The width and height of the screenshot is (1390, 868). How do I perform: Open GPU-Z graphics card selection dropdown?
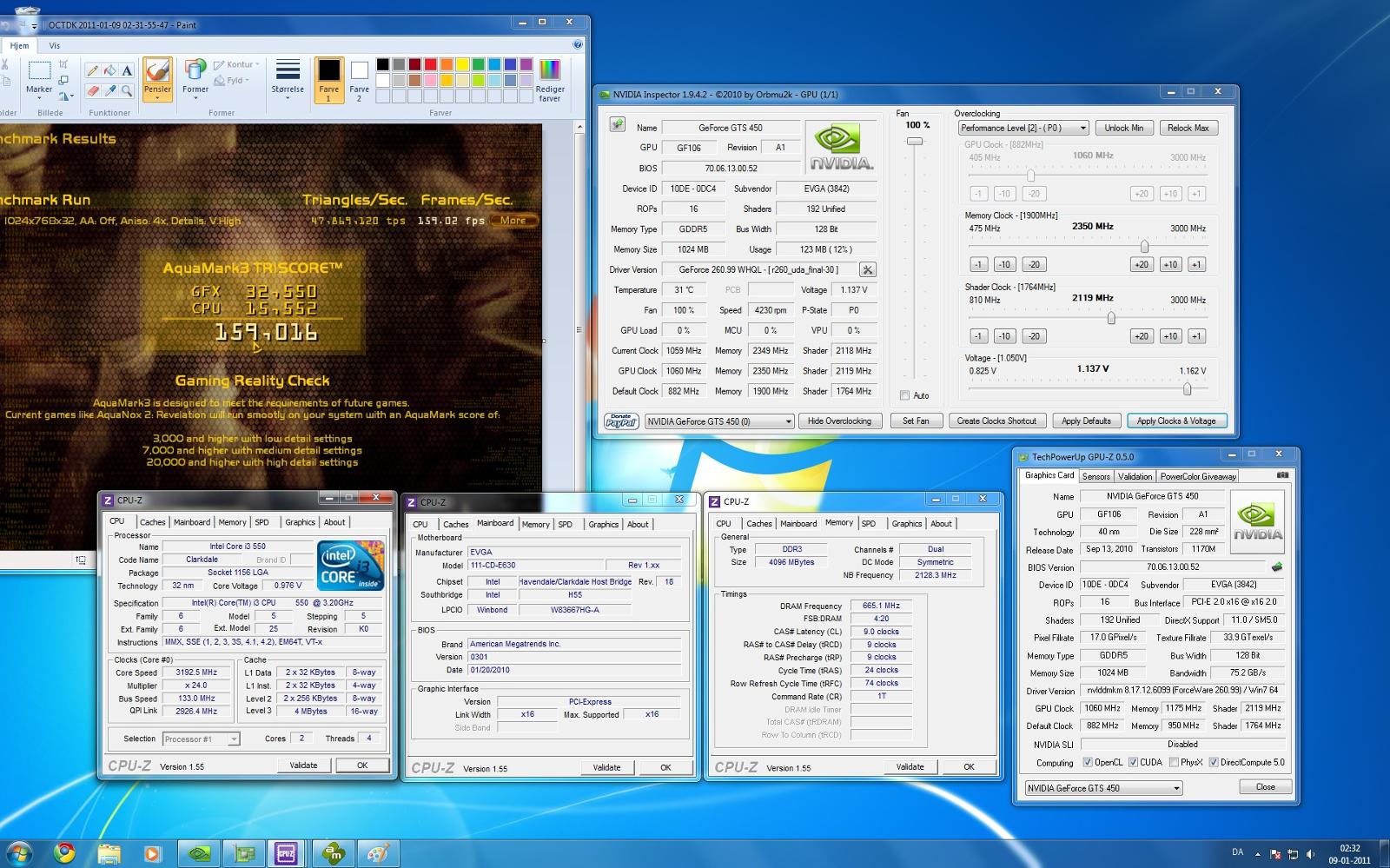[1103, 788]
